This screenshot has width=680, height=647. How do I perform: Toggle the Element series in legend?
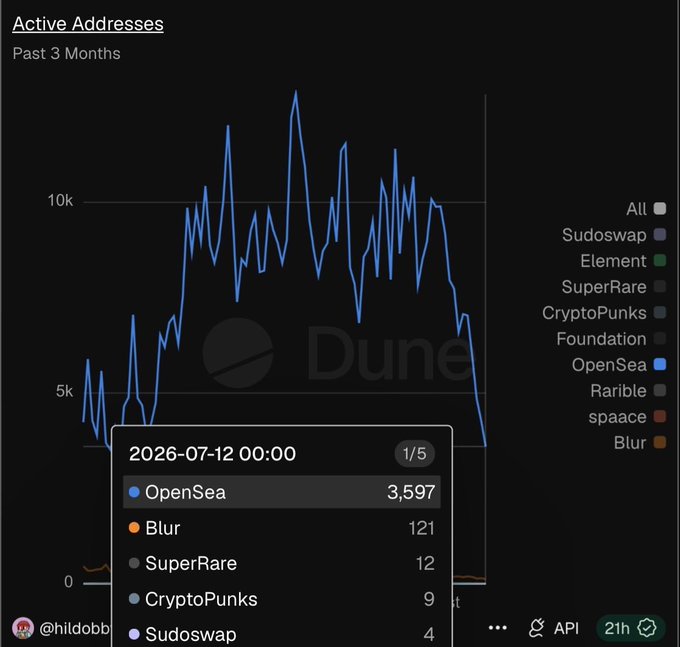(x=623, y=261)
